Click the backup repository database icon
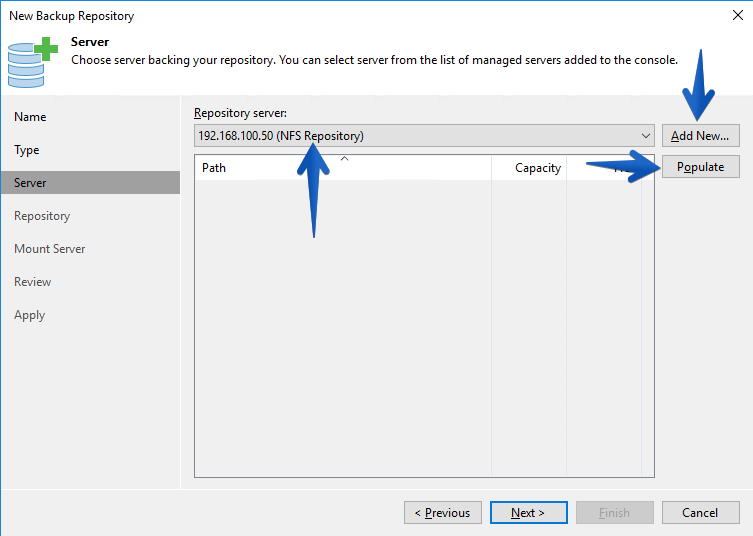 point(33,62)
